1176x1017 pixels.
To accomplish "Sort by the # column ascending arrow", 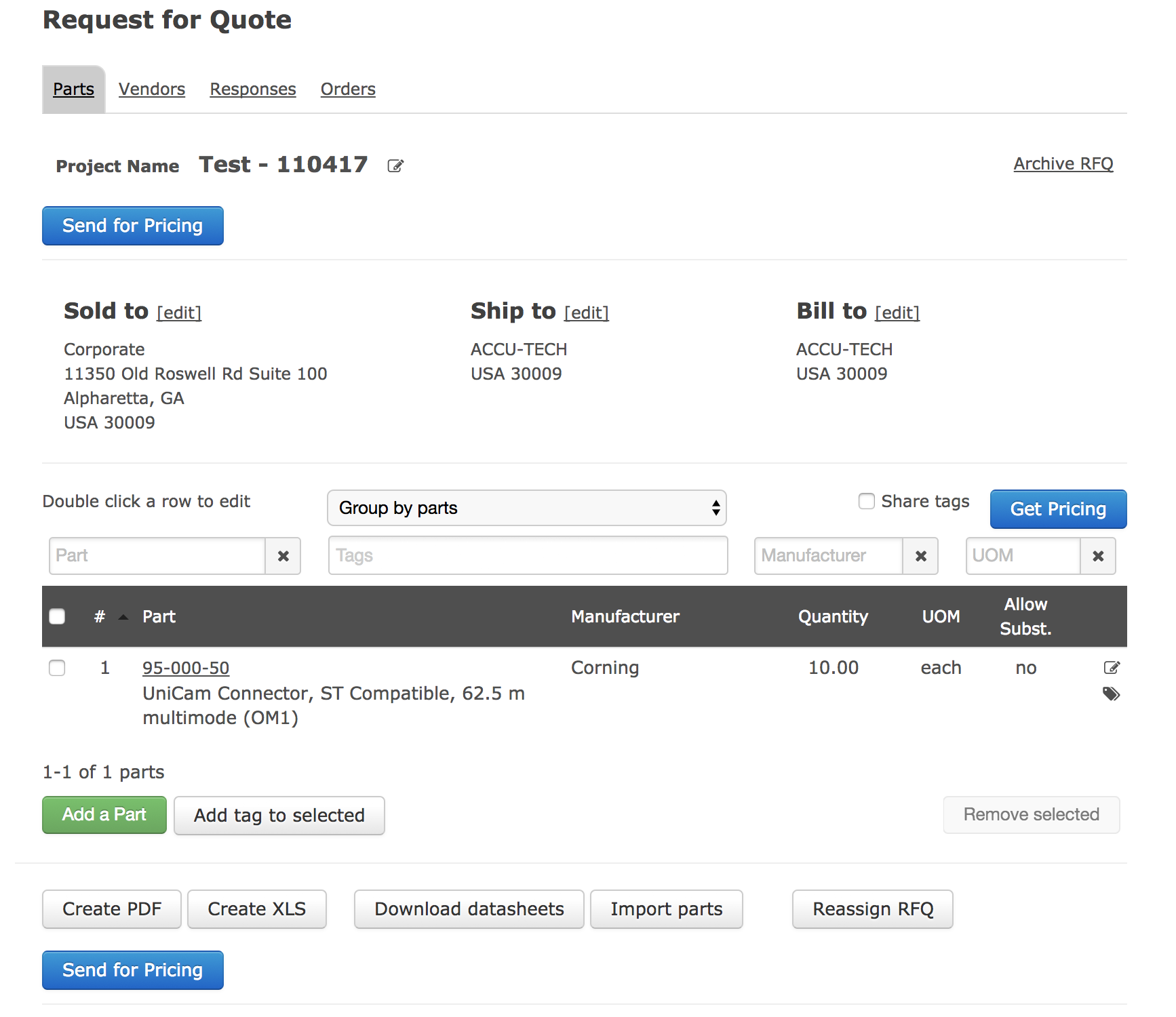I will tap(123, 617).
